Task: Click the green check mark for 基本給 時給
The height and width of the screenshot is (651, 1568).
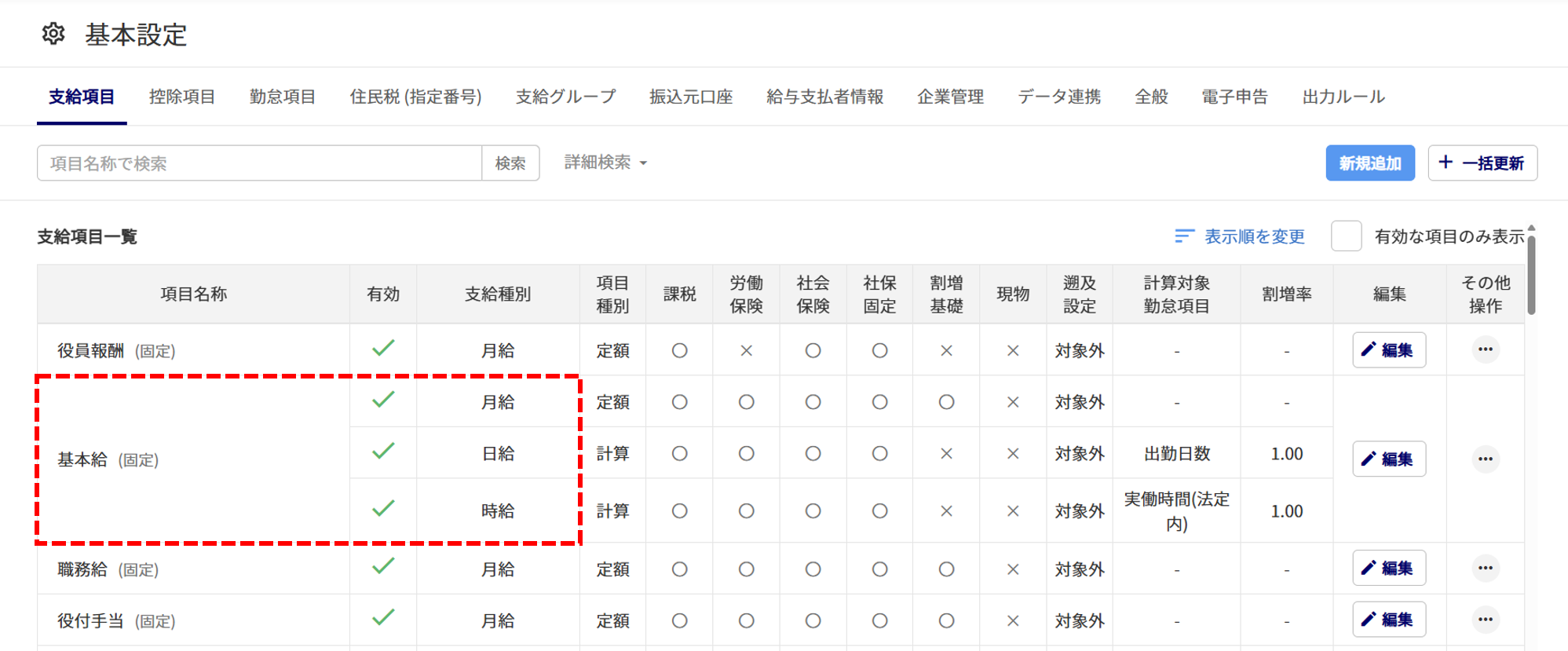Action: point(383,508)
